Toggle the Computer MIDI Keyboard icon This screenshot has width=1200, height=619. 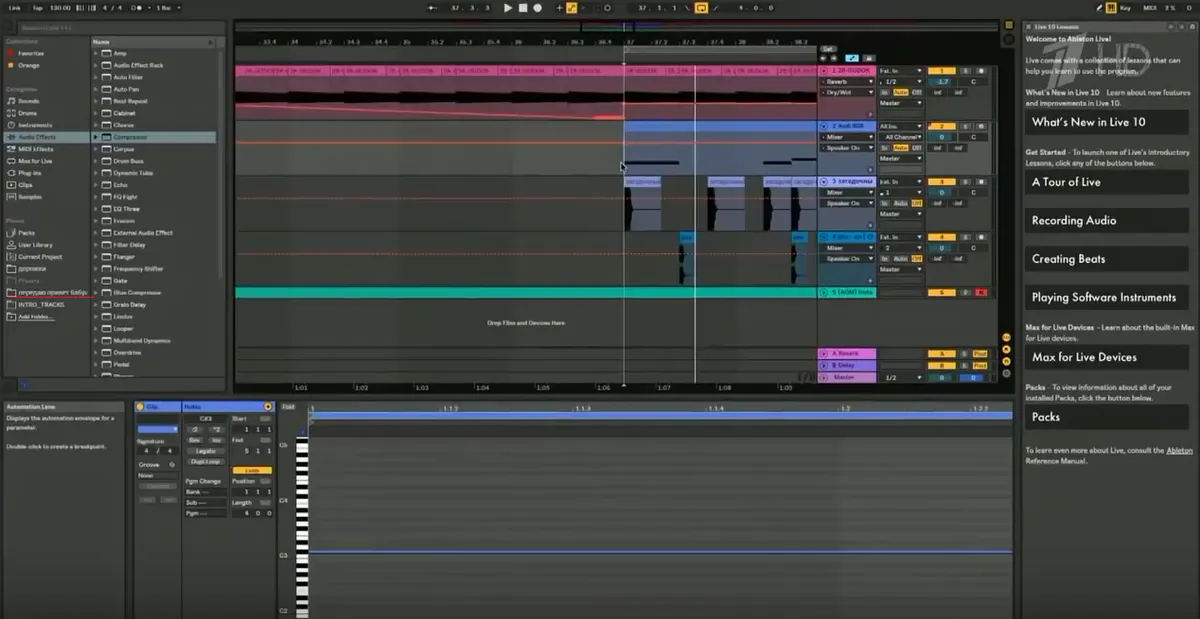point(1111,7)
